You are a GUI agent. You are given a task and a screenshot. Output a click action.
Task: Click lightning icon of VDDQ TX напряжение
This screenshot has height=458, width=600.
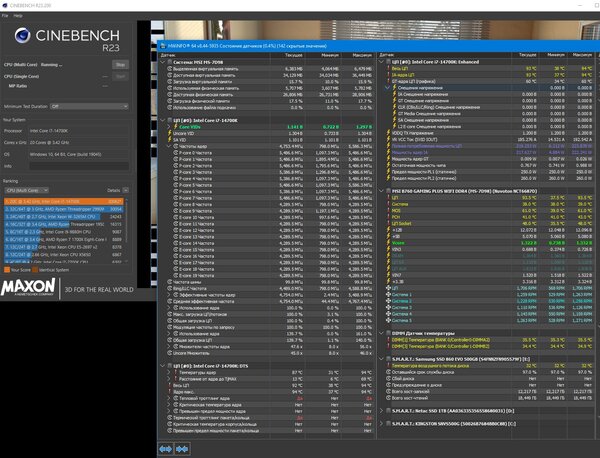pyautogui.click(x=388, y=133)
